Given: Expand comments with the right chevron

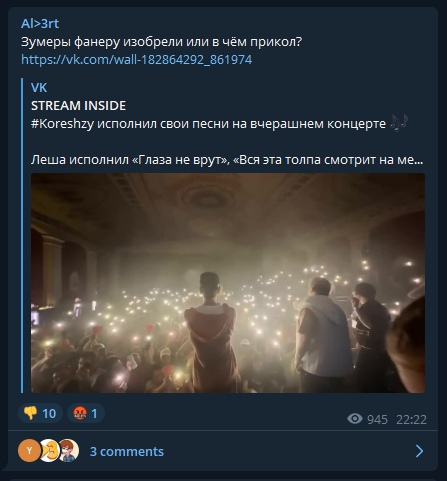Looking at the screenshot, I should pyautogui.click(x=419, y=451).
